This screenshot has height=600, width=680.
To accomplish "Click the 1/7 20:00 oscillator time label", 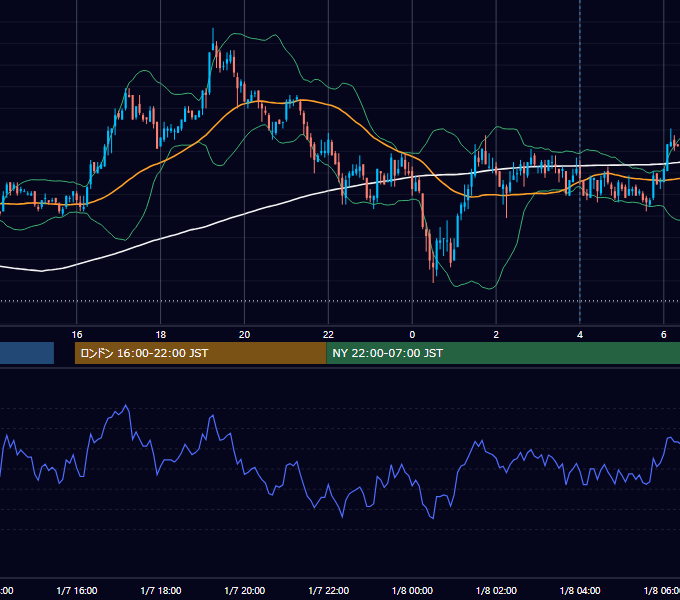I will click(x=245, y=590).
